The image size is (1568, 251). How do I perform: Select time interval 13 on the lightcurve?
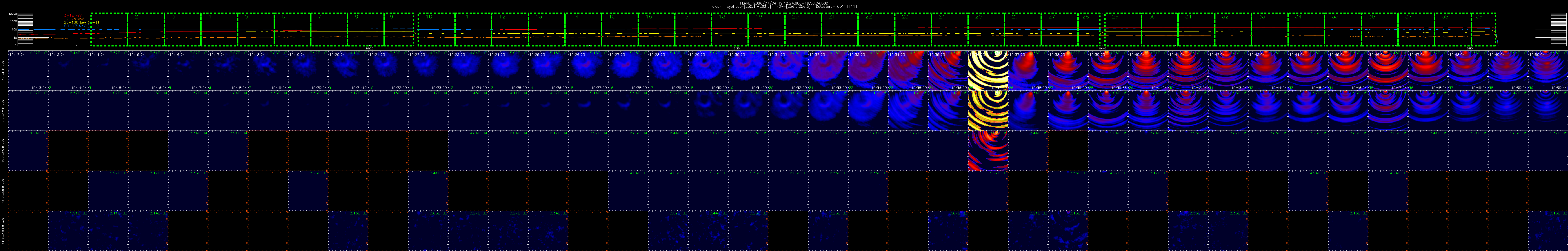[x=547, y=29]
